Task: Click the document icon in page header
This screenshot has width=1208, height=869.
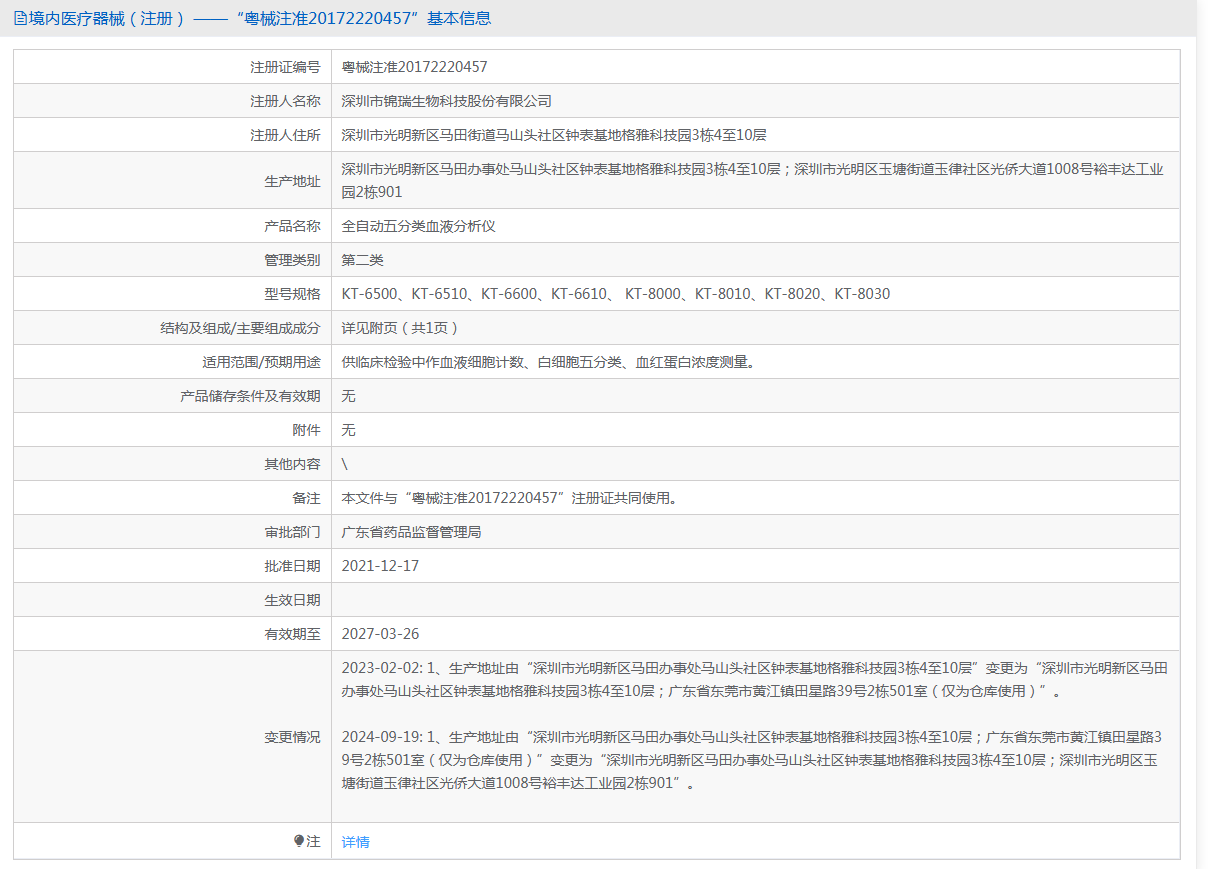Action: [20, 18]
